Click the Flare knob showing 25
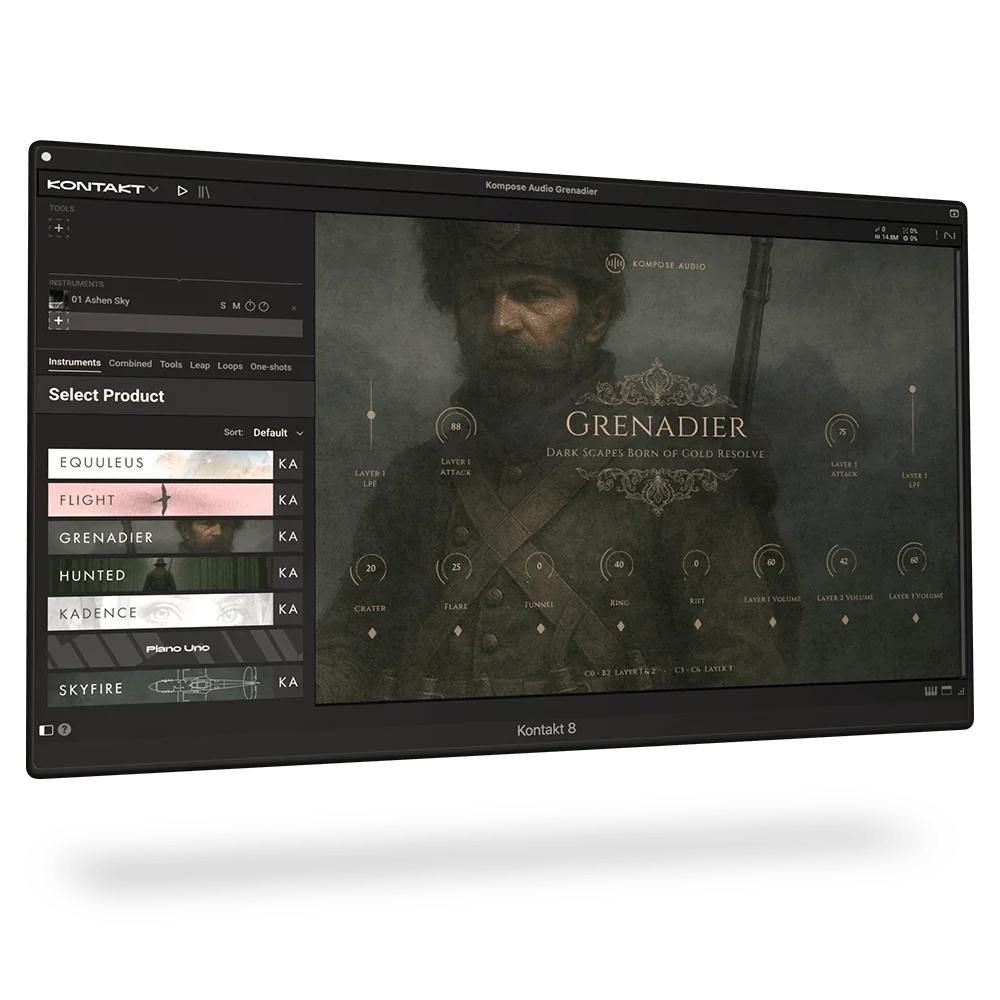The image size is (1000, 1000). (456, 567)
